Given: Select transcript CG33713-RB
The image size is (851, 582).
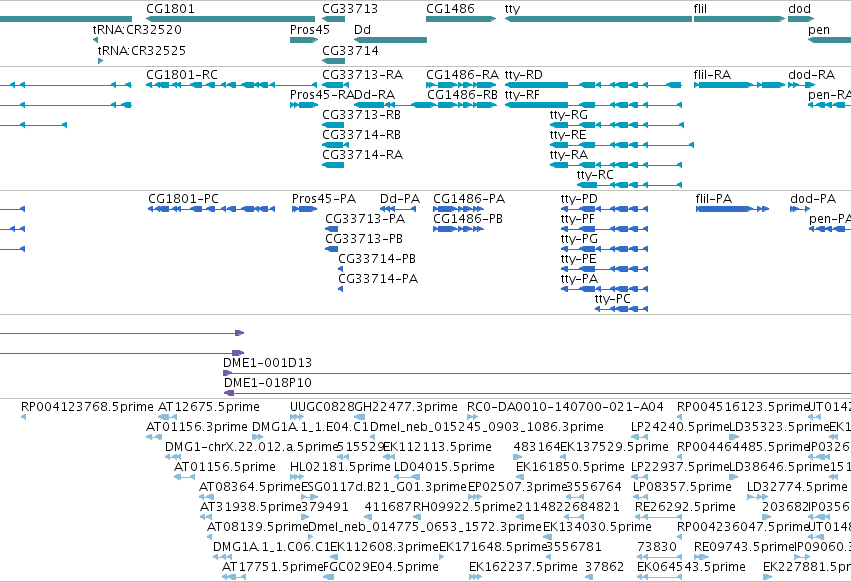Looking at the screenshot, I should pyautogui.click(x=333, y=125).
